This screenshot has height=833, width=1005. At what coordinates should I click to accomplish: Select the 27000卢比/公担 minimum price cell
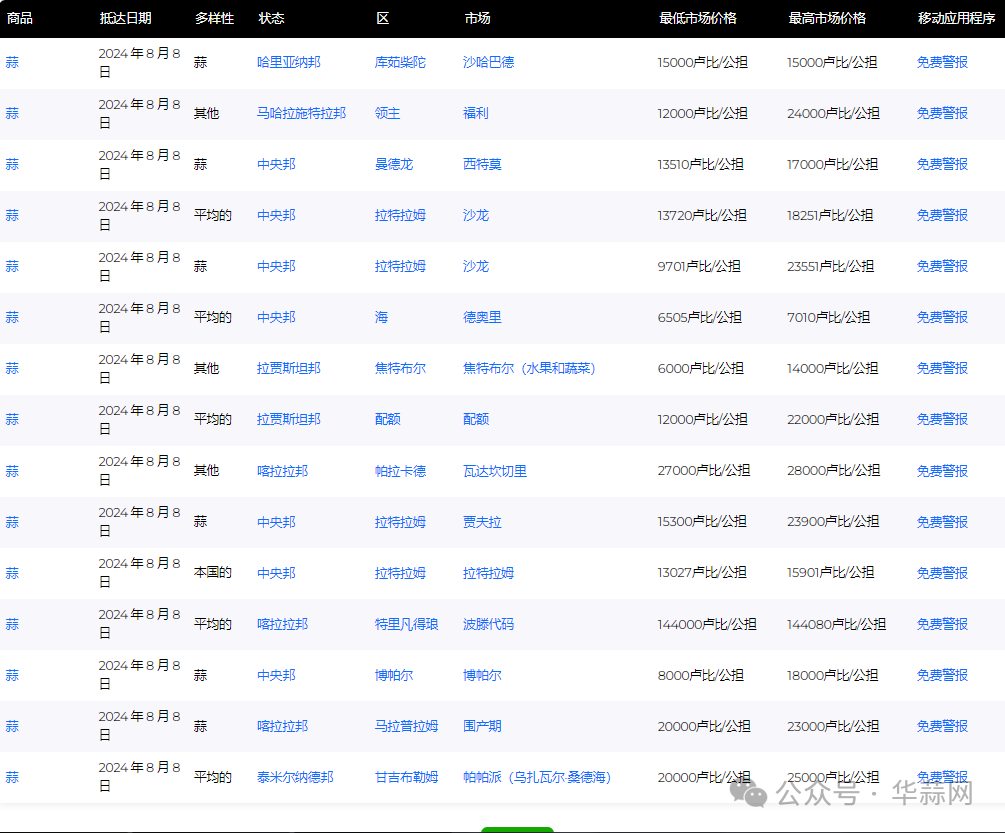click(704, 470)
